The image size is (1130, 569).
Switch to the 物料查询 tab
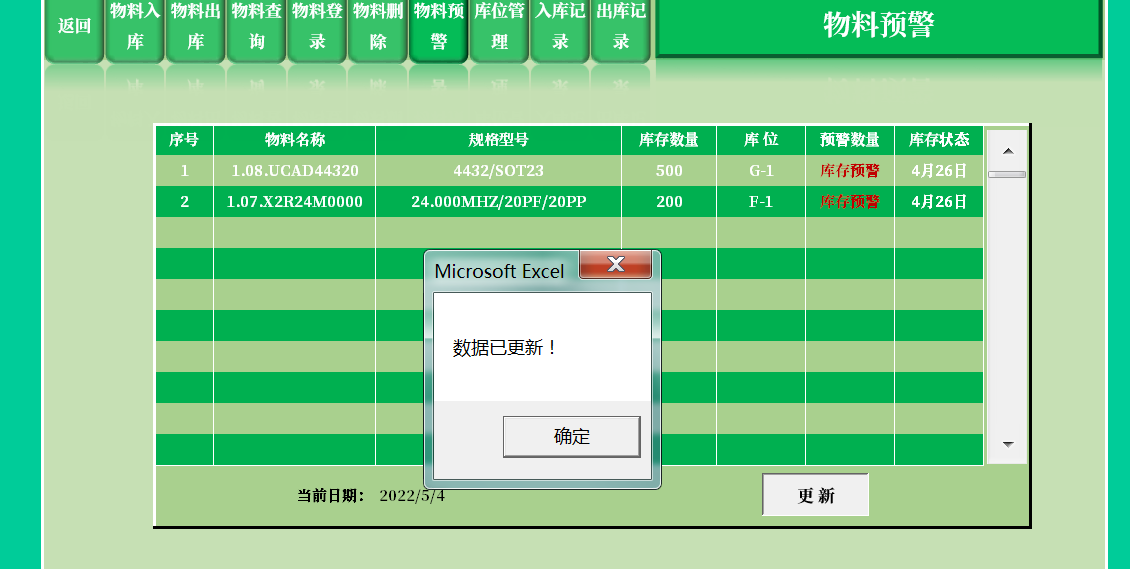[x=257, y=29]
